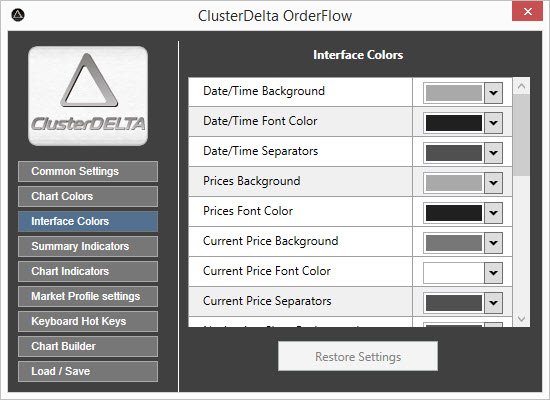Open Chart Indicators section
Viewport: 550px width, 400px height.
pos(88,271)
